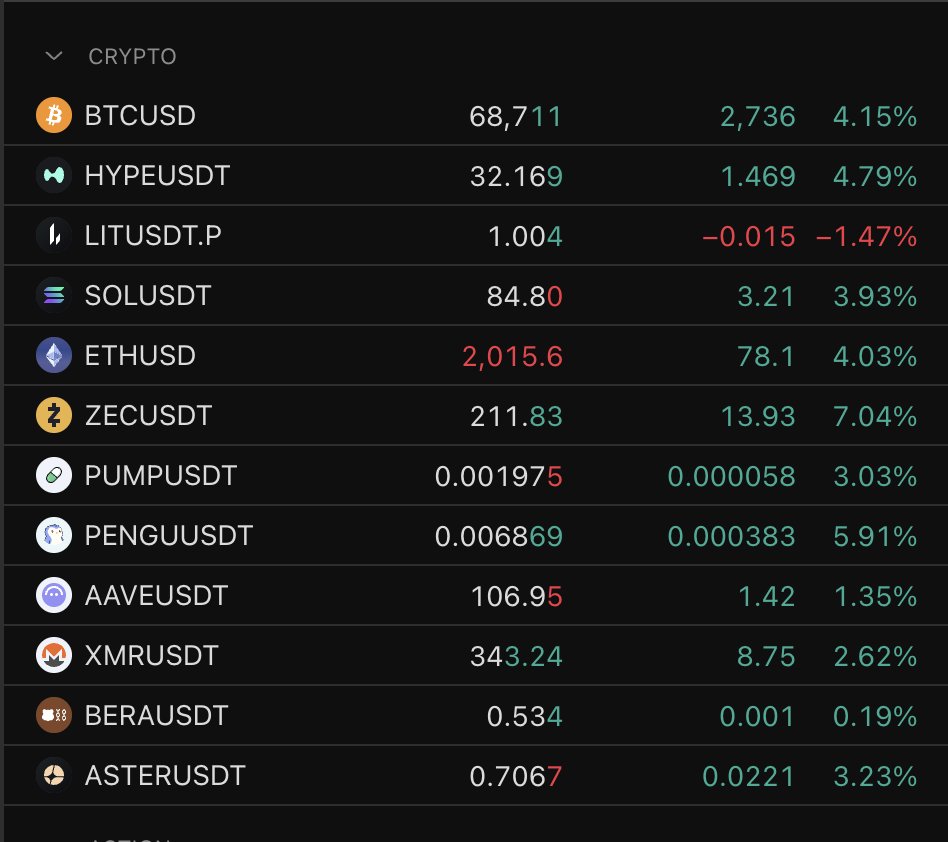Click the Berachain BERA icon
948x842 pixels.
point(54,715)
